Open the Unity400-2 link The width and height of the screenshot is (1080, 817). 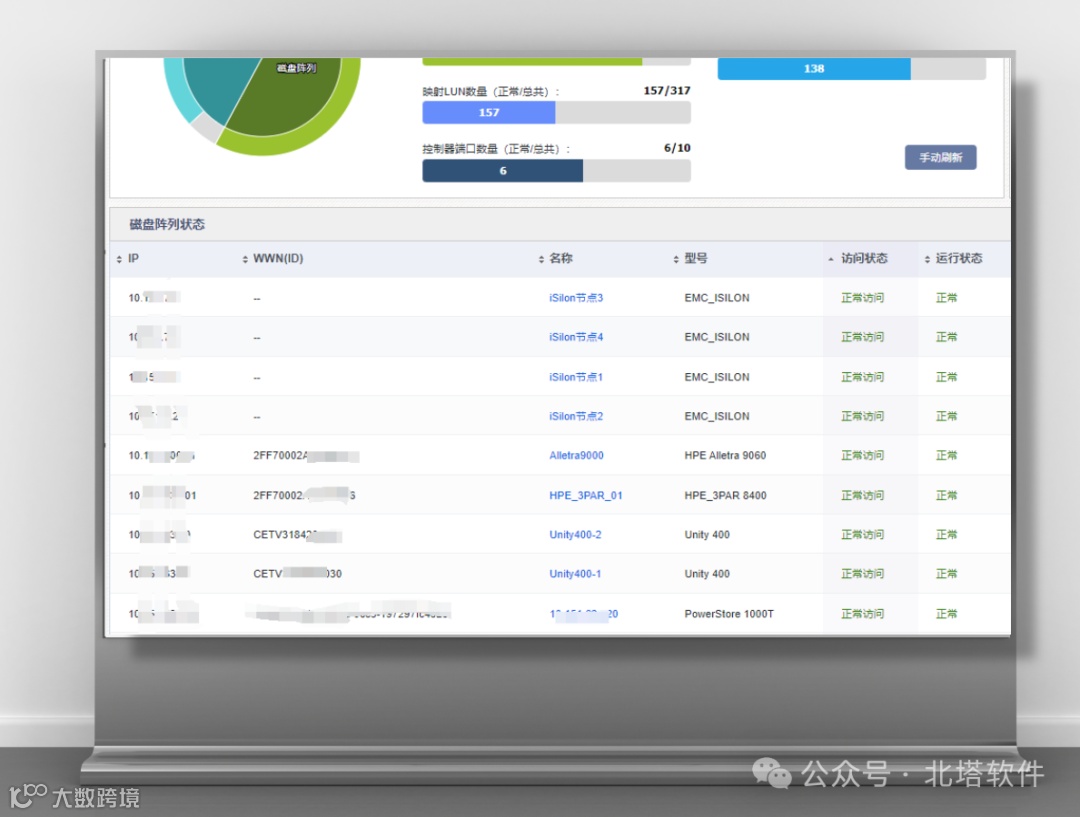pos(575,535)
